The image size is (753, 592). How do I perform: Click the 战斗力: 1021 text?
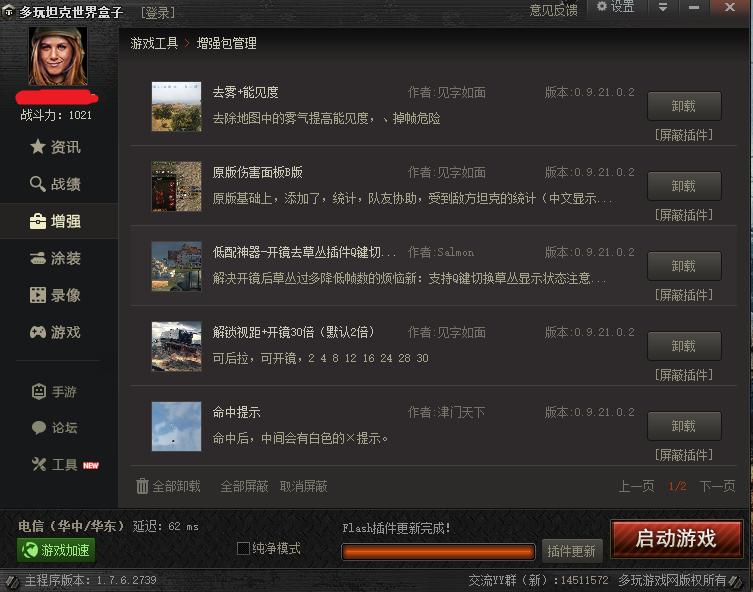click(x=56, y=115)
